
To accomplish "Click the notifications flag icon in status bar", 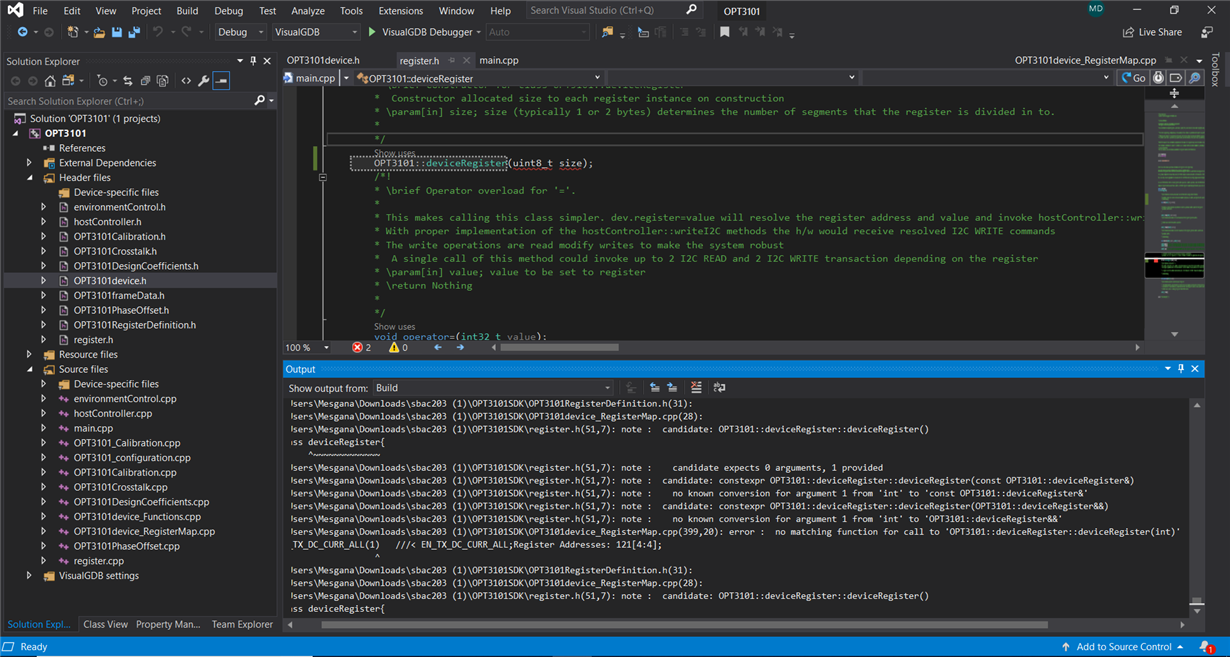I will [1207, 647].
